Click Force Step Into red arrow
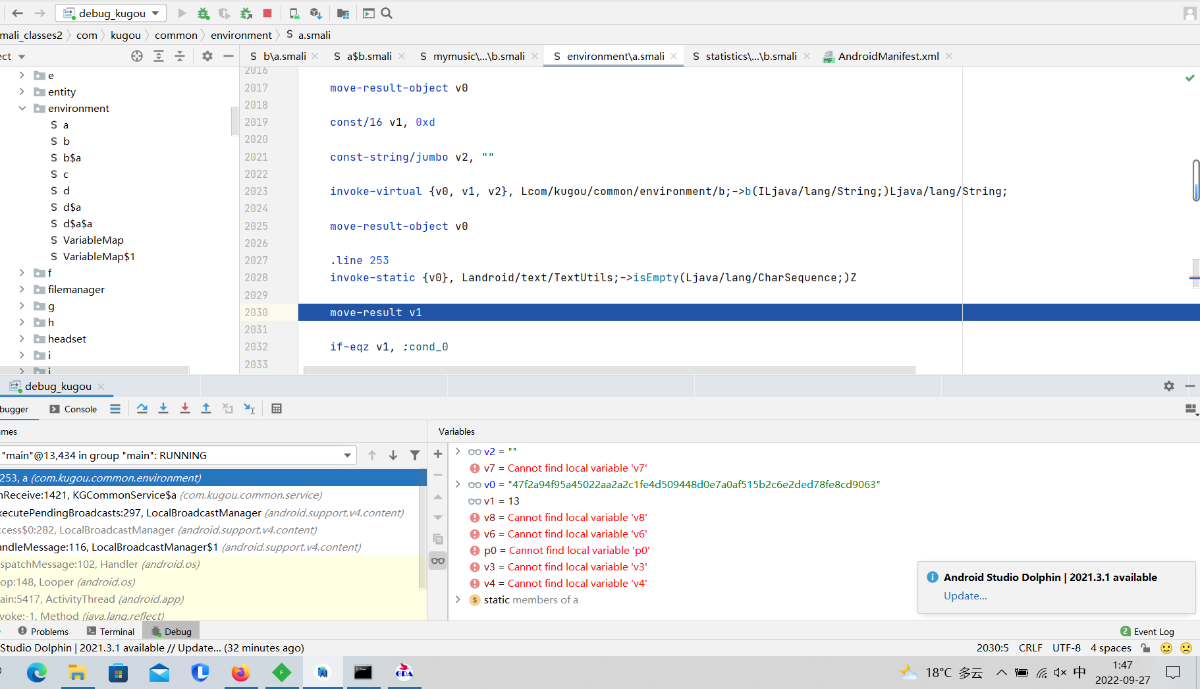Viewport: 1200px width, 689px height. (x=185, y=409)
